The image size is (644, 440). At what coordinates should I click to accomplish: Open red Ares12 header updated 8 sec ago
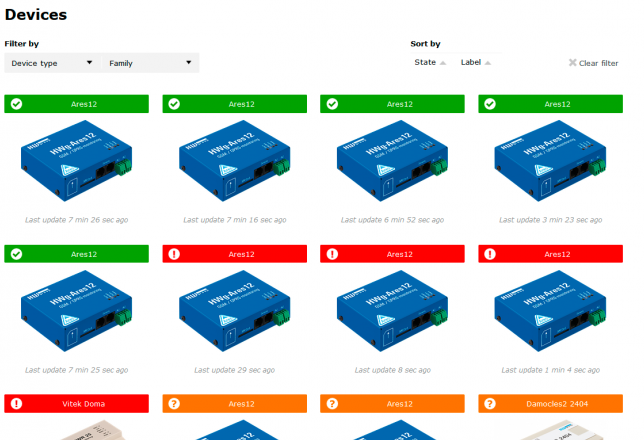[x=392, y=254]
